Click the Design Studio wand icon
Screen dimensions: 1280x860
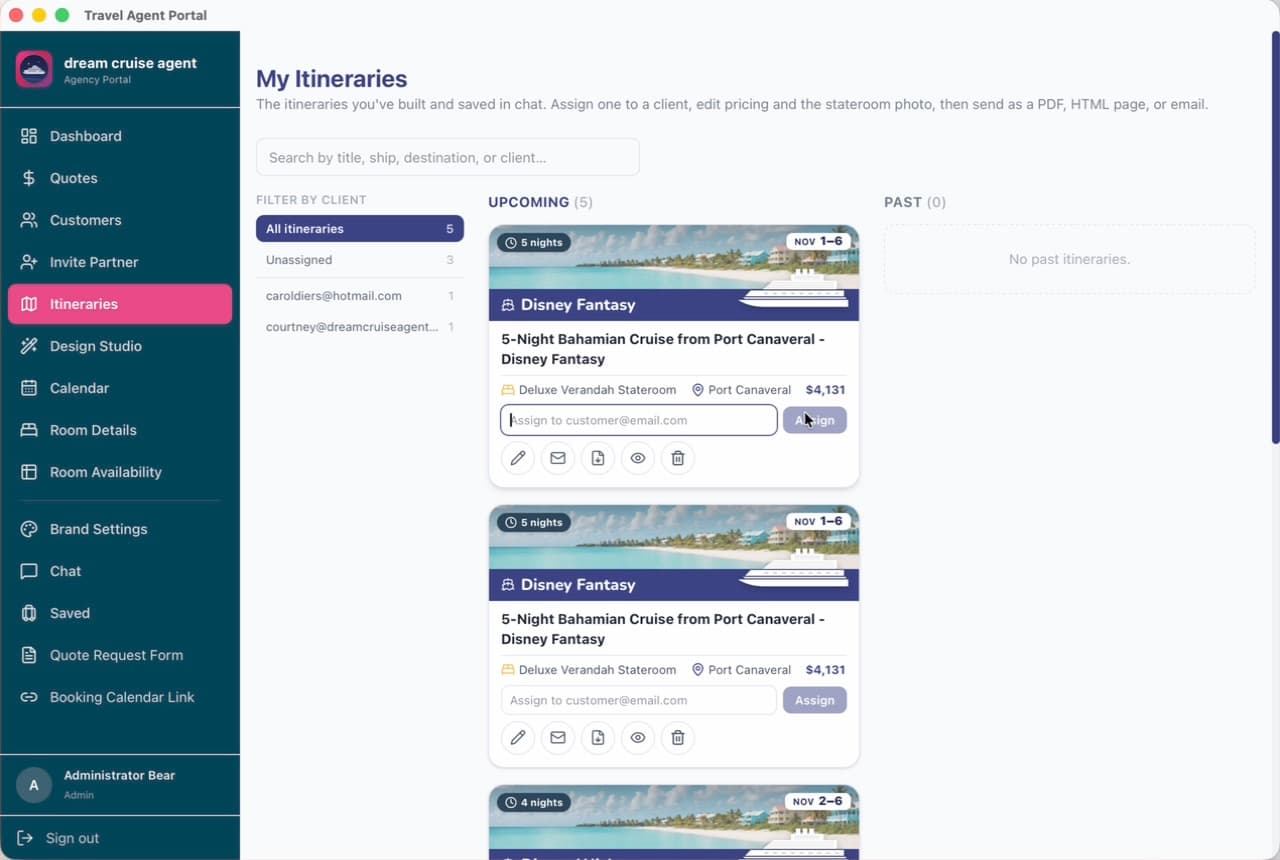click(29, 346)
